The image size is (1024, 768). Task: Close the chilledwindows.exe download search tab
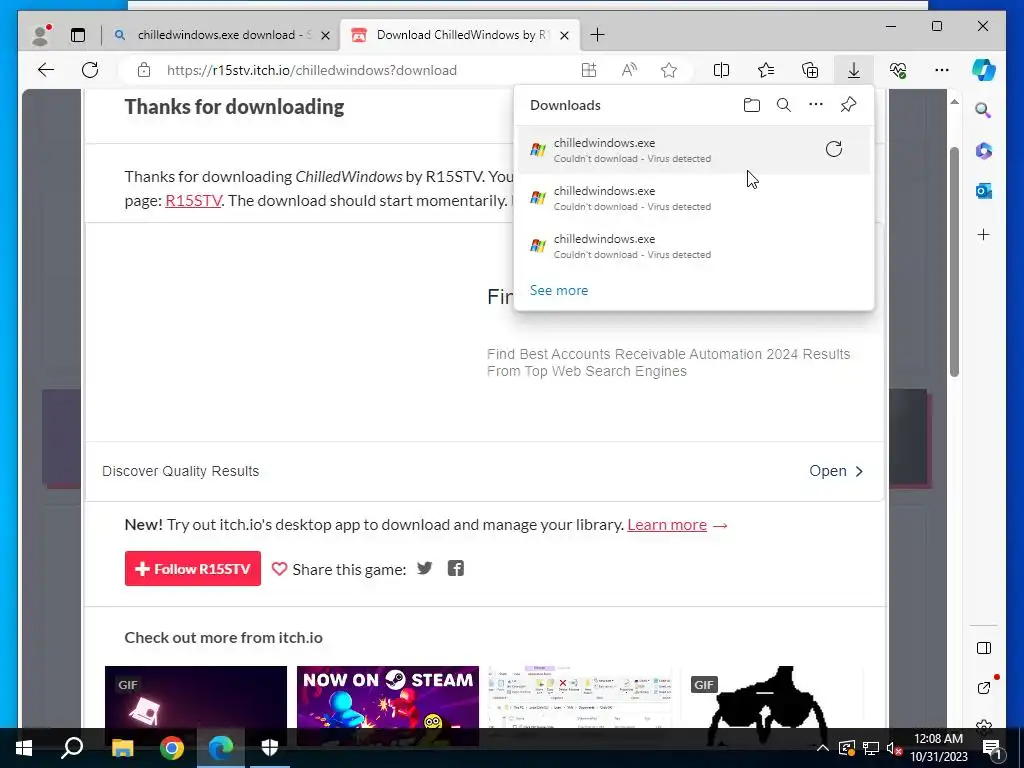(325, 35)
